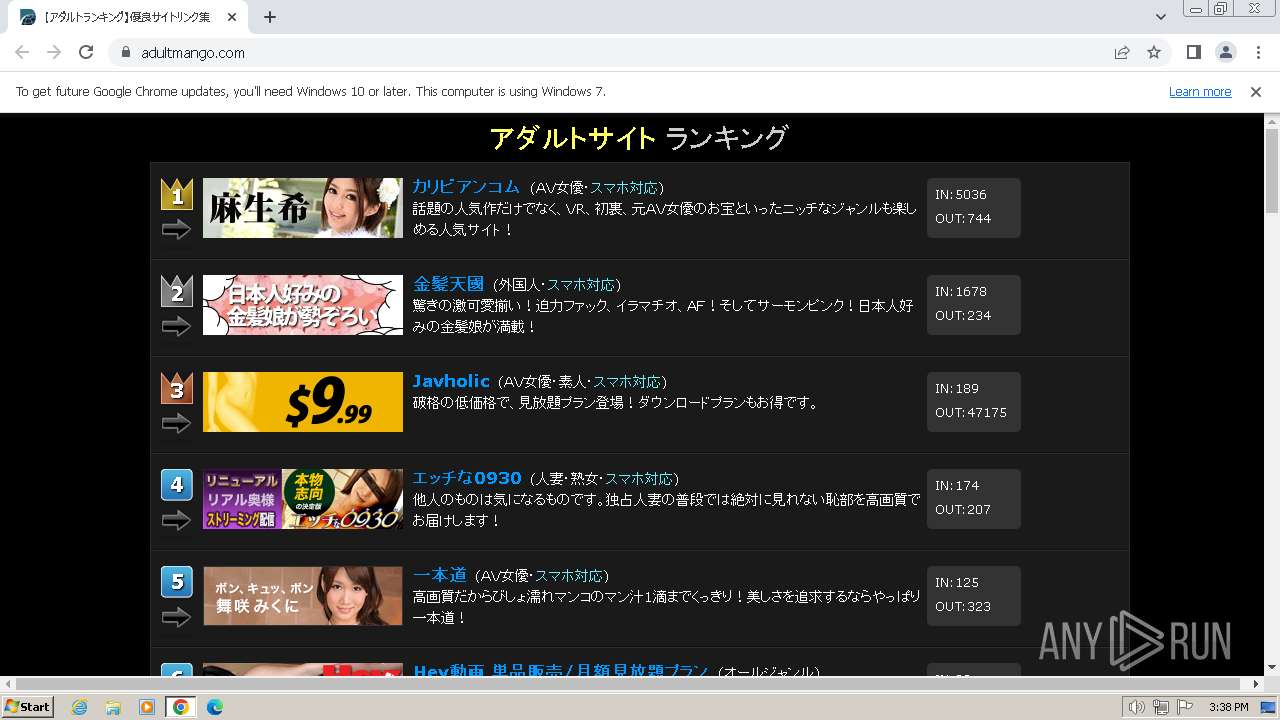Click the arrow under rank 5

pos(176,618)
